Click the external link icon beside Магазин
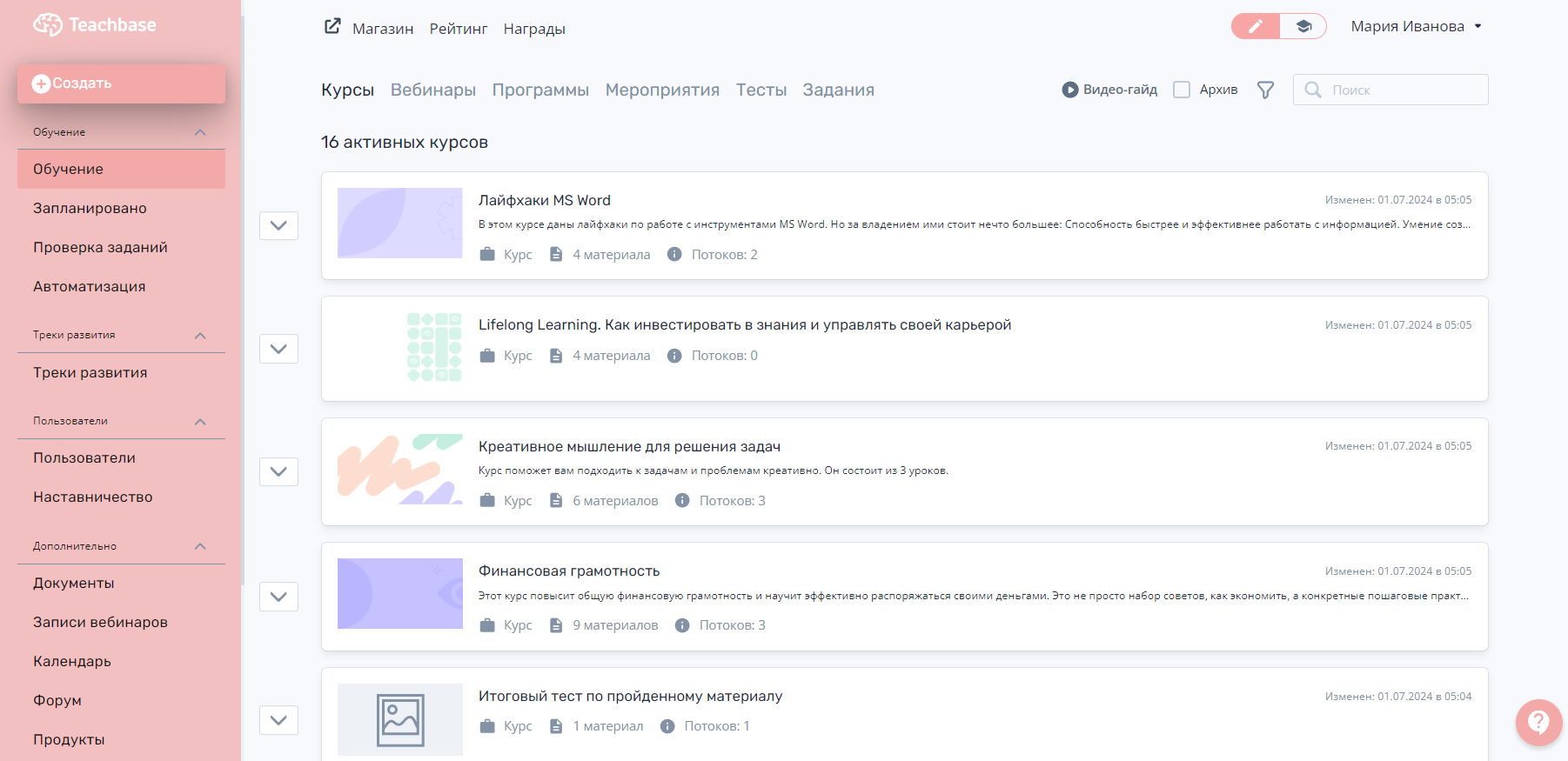Viewport: 1568px width, 761px height. coord(332,27)
